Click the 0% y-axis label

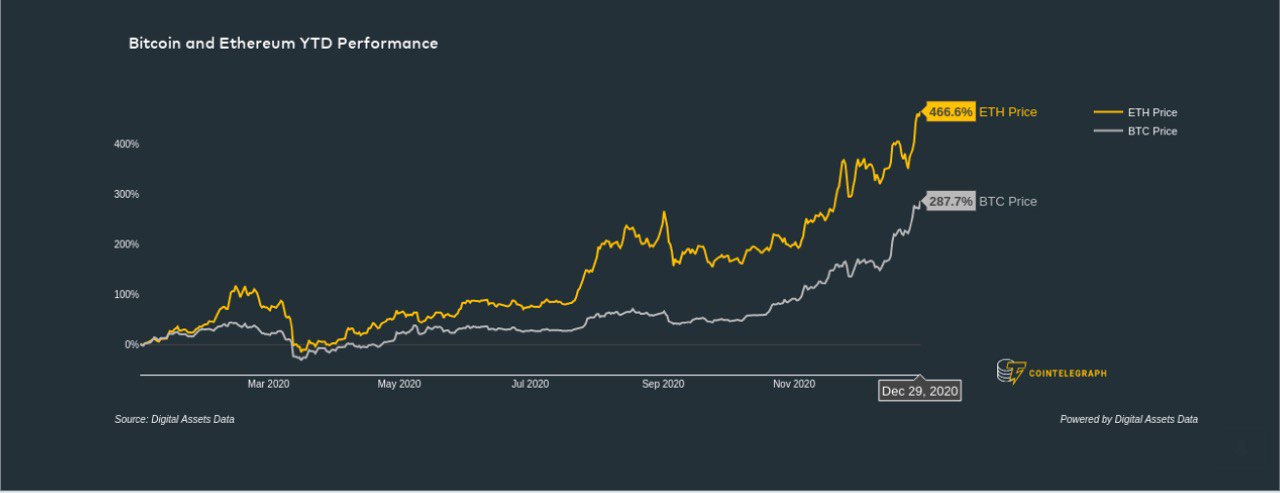coord(132,344)
